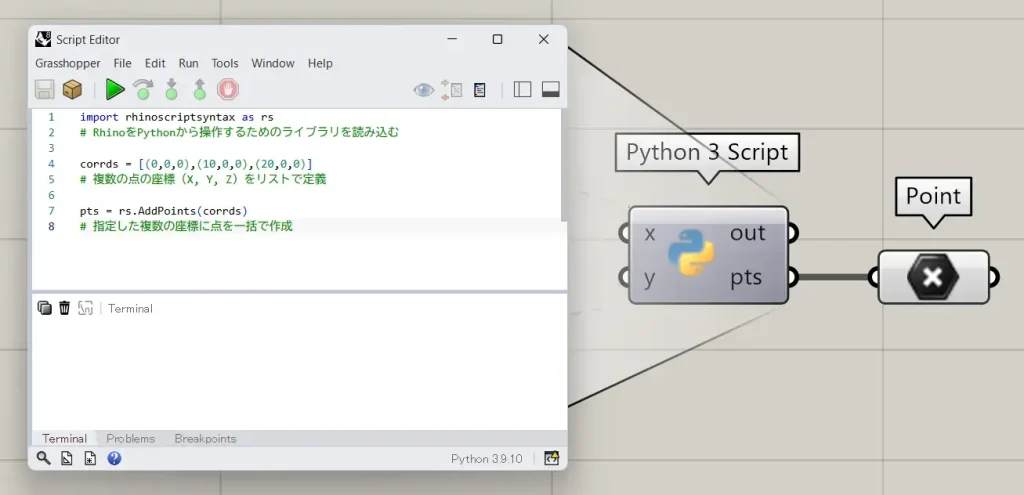Click the step over debug icon
1024x495 pixels.
pyautogui.click(x=143, y=89)
